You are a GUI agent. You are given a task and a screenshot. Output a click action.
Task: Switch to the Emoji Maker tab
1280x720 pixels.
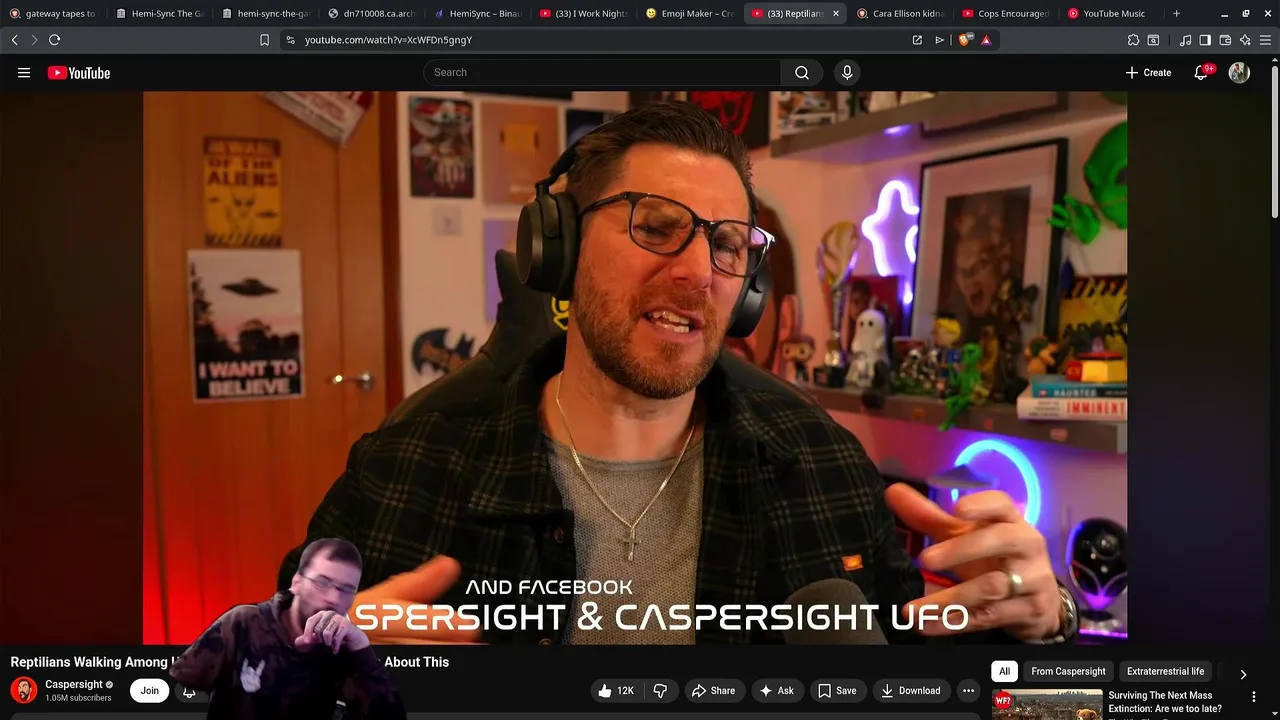pyautogui.click(x=690, y=13)
